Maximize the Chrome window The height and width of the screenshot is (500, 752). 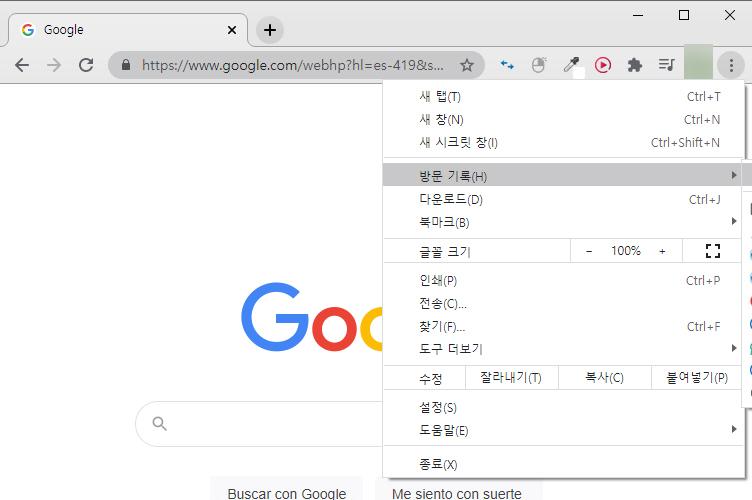[x=684, y=15]
